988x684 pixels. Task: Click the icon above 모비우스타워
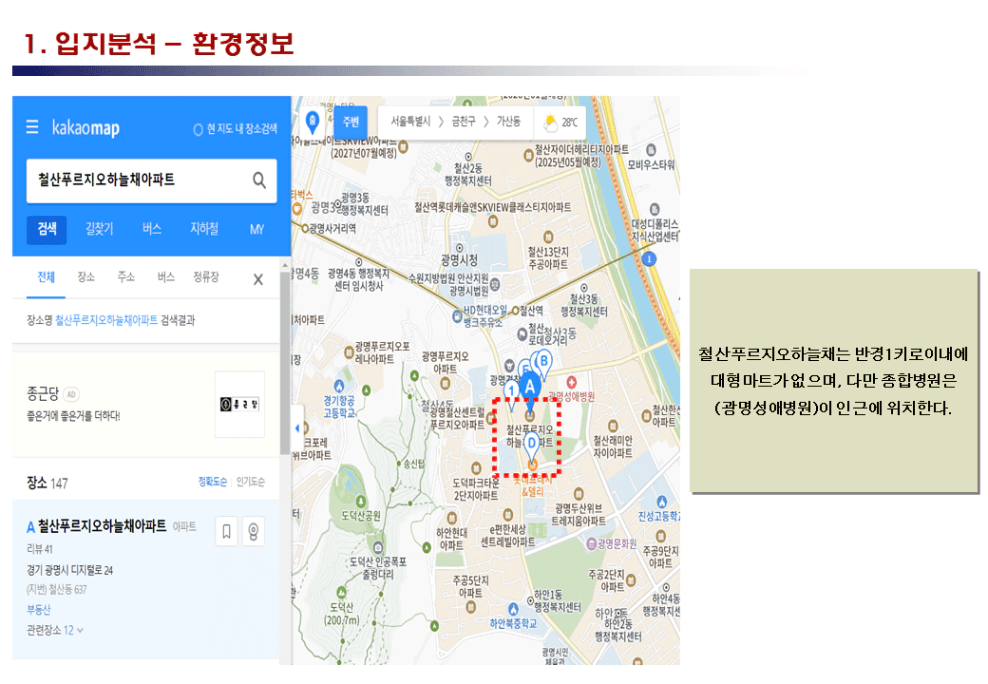(651, 150)
